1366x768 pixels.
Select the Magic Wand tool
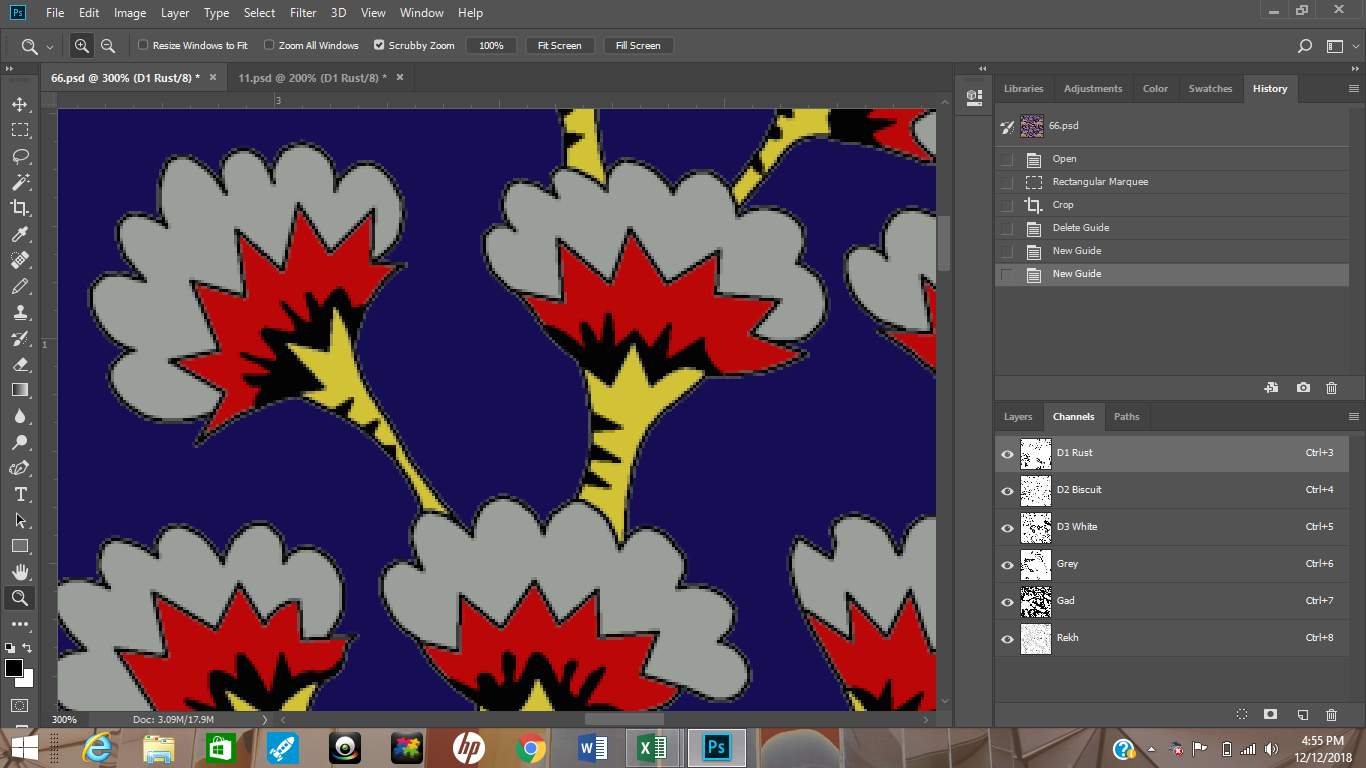pyautogui.click(x=19, y=182)
